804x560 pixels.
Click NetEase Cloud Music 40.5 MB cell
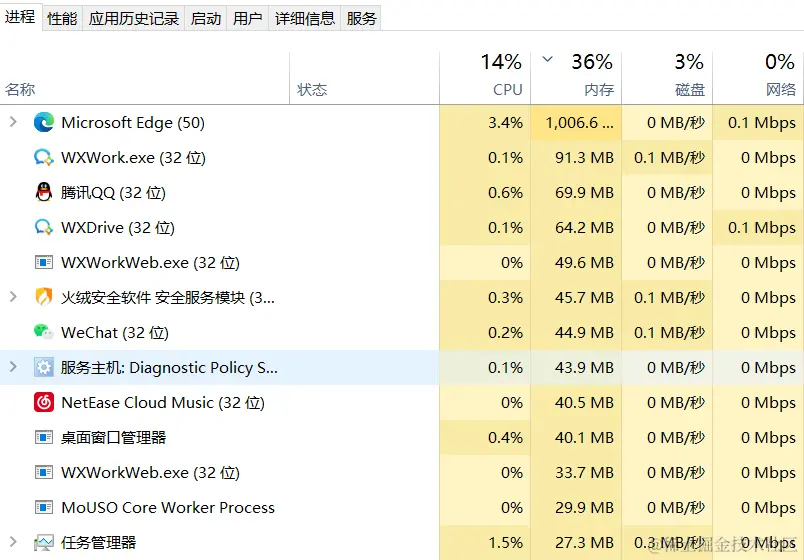tap(576, 402)
